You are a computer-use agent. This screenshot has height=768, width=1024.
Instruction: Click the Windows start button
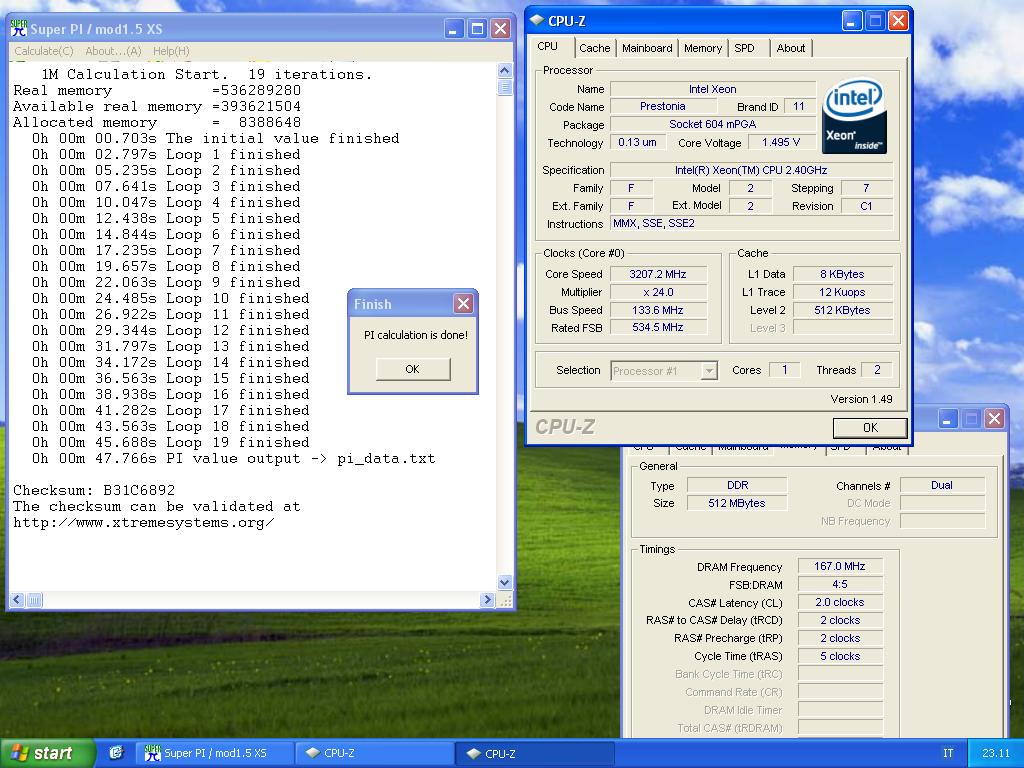47,753
